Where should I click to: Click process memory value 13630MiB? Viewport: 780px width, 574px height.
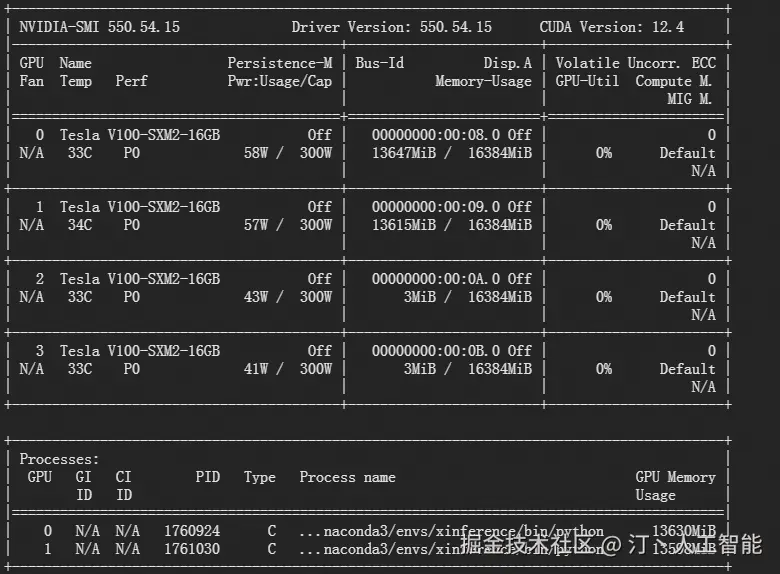coord(684,531)
